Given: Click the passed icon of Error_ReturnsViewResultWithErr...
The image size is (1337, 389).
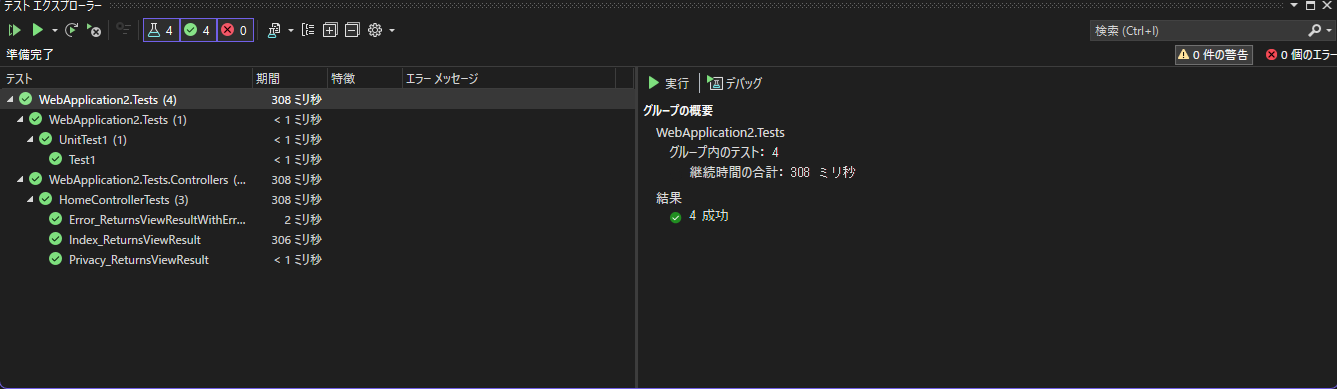Looking at the screenshot, I should point(56,219).
